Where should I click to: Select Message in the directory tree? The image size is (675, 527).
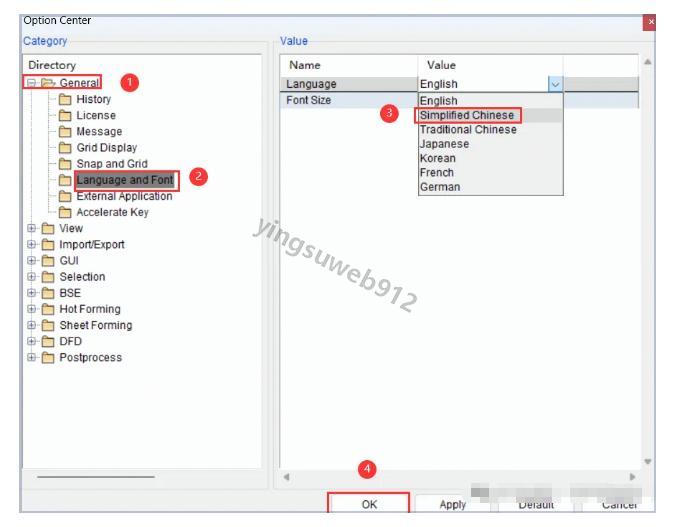coord(99,131)
